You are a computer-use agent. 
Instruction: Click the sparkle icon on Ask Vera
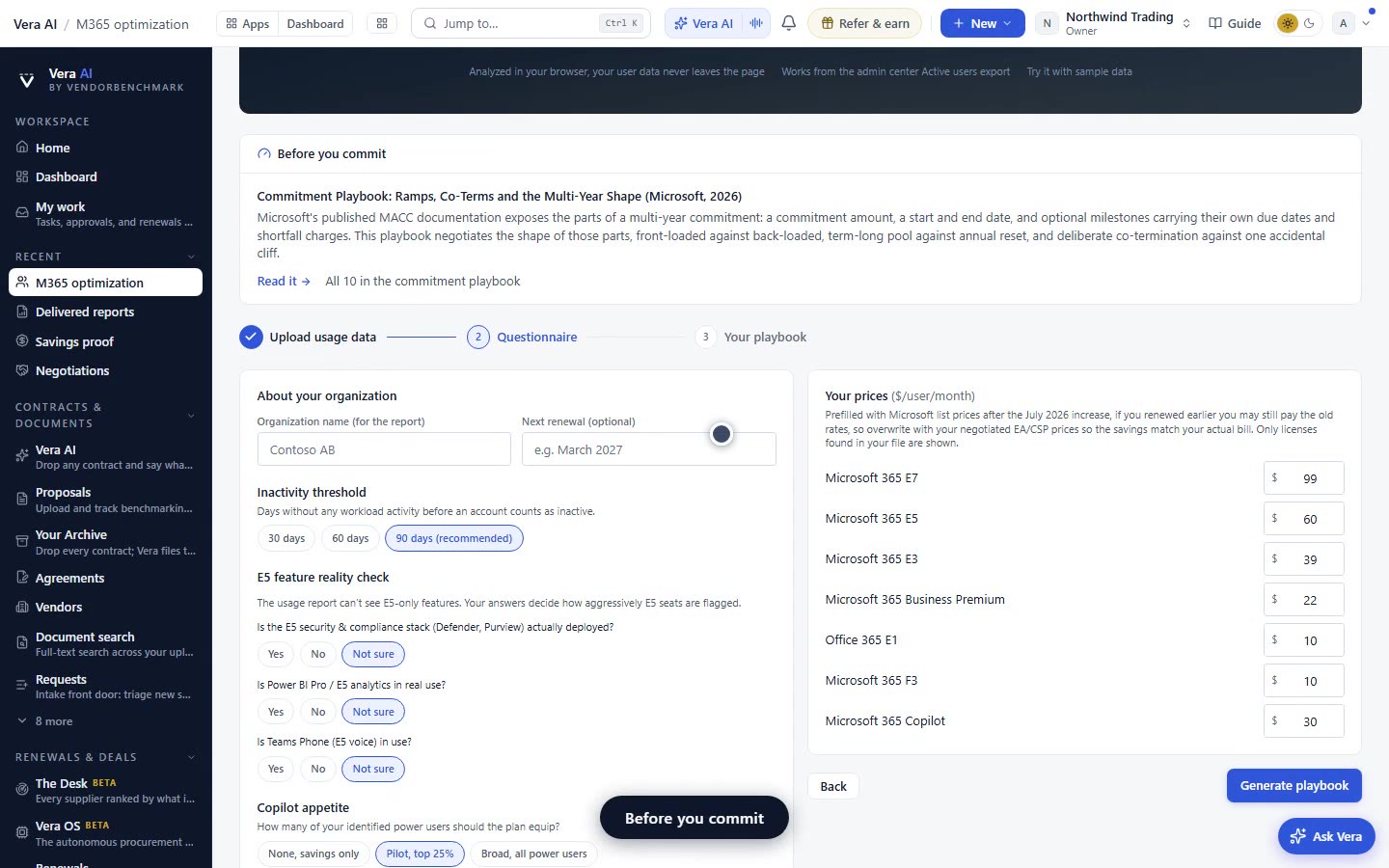[1298, 836]
